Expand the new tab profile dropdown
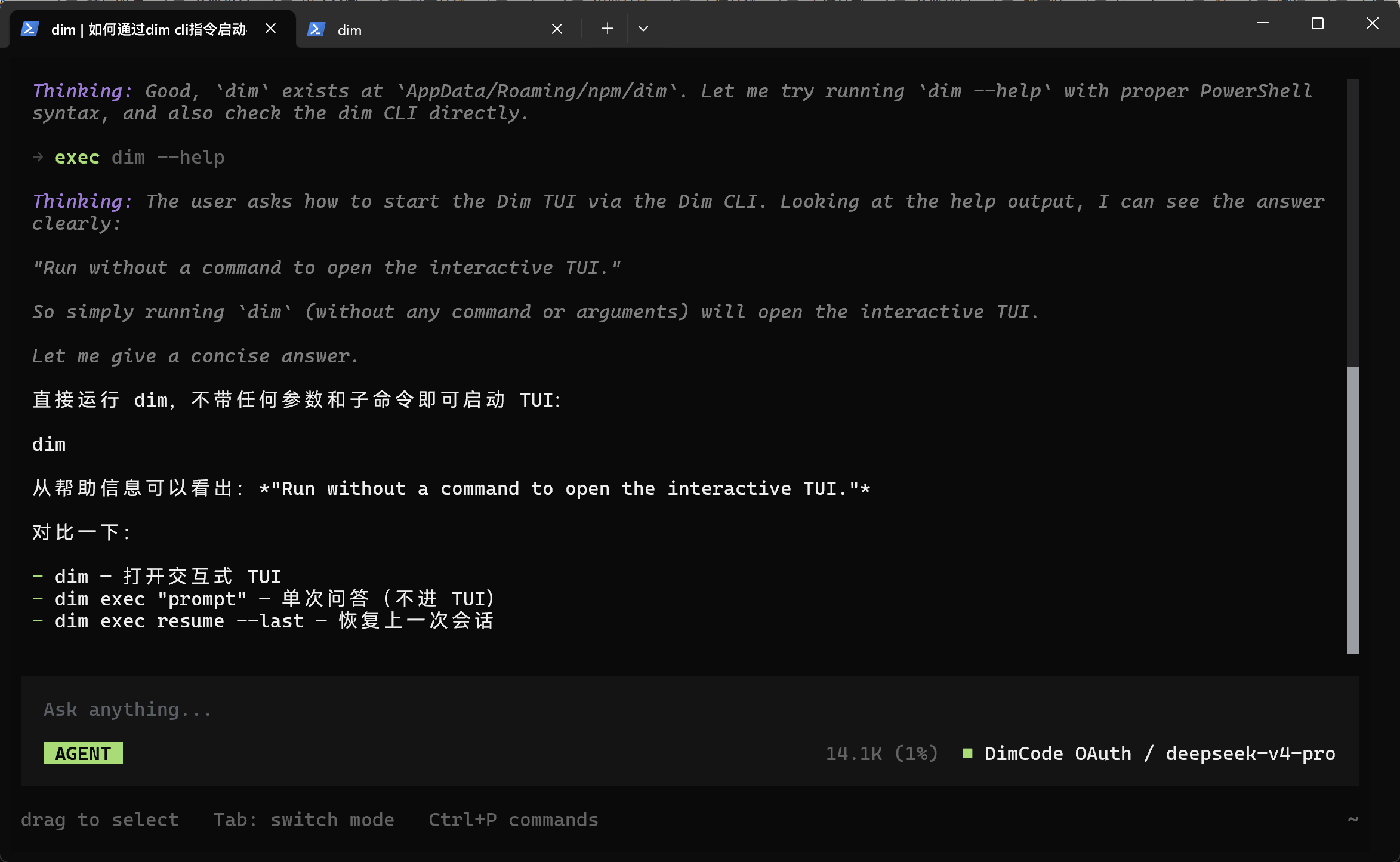This screenshot has width=1400, height=862. [x=643, y=28]
